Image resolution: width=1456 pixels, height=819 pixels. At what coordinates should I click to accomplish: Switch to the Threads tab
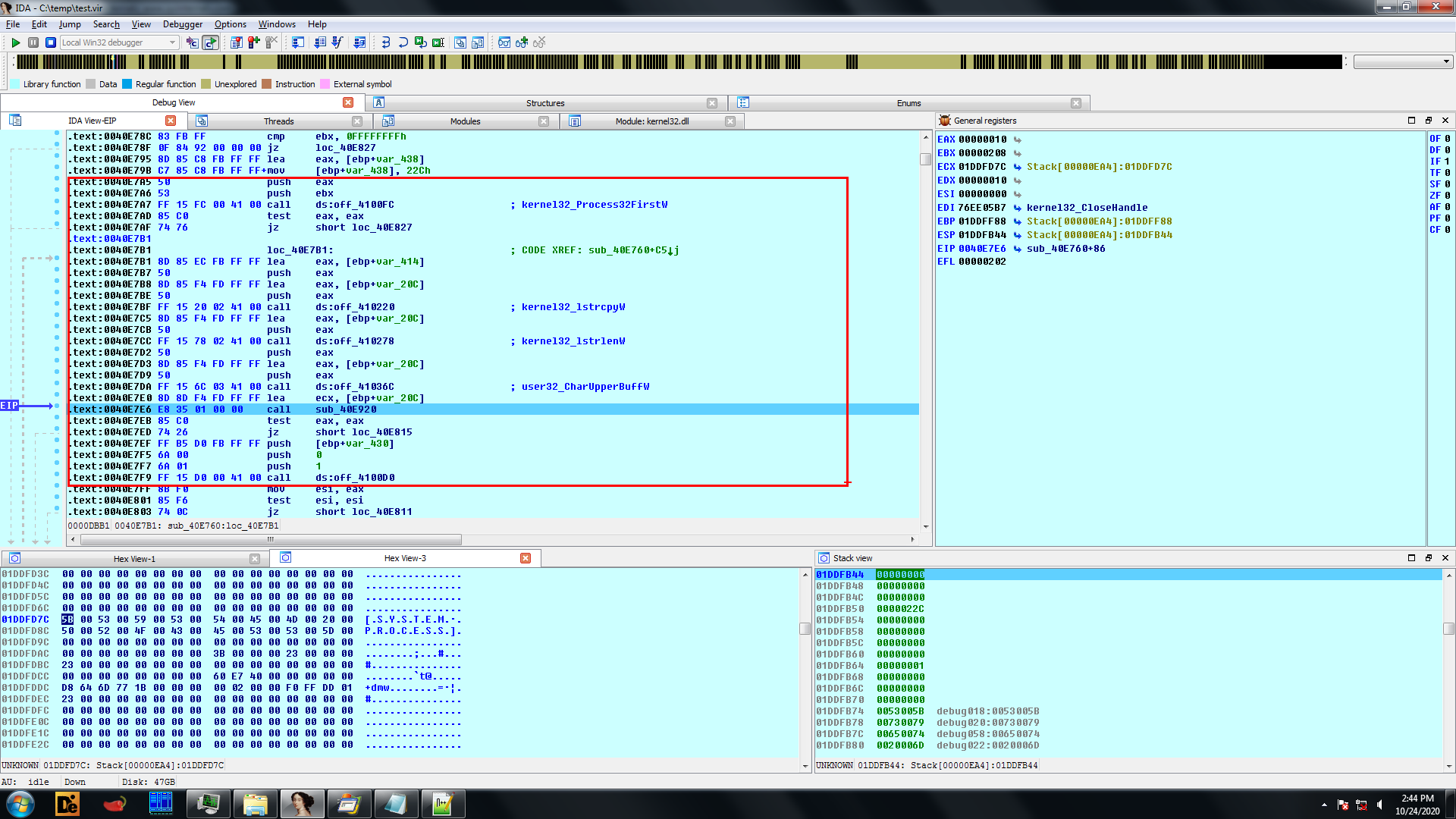(x=278, y=121)
